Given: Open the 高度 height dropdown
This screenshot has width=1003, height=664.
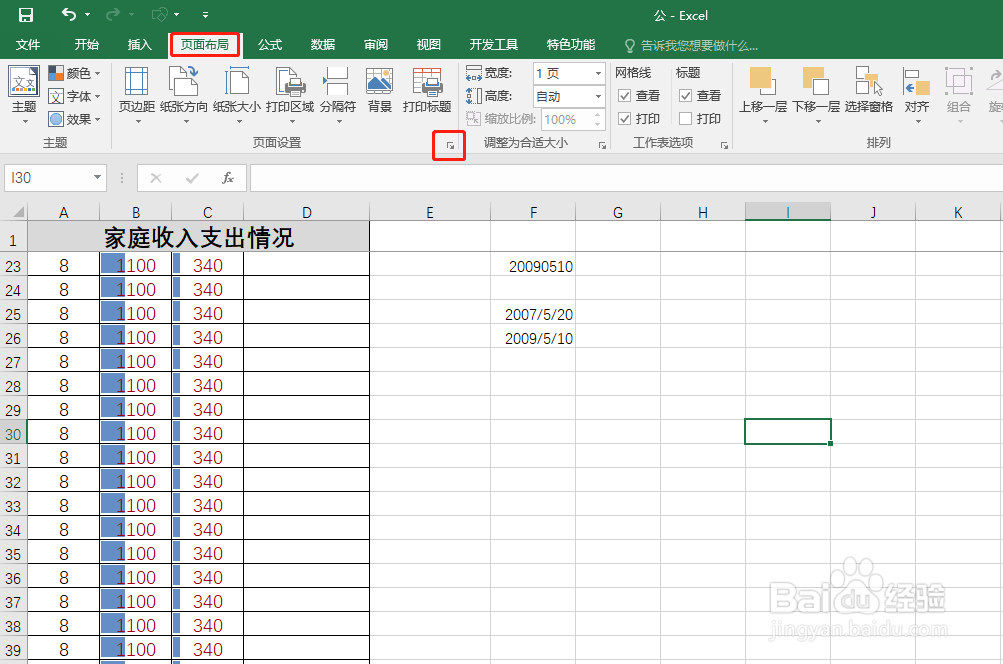Looking at the screenshot, I should tap(598, 97).
